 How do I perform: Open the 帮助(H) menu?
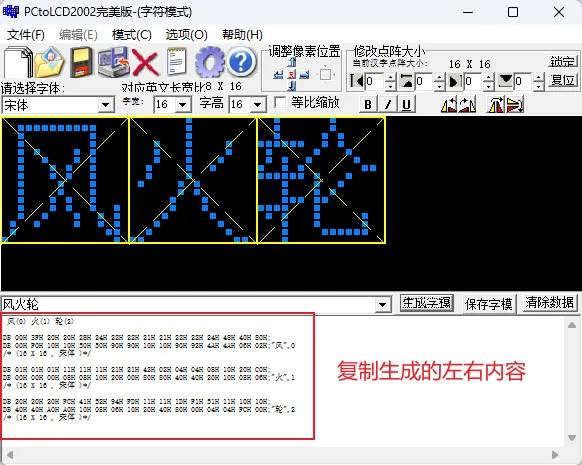242,35
